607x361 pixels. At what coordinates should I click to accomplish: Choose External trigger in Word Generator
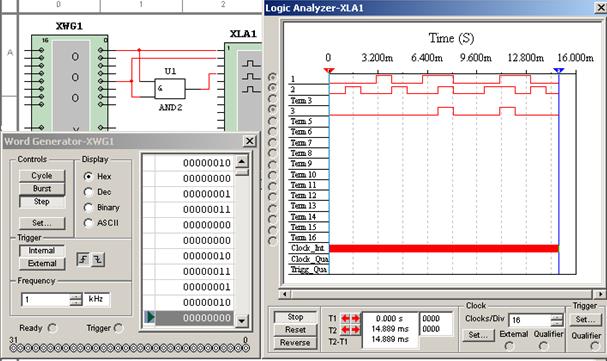tap(42, 263)
